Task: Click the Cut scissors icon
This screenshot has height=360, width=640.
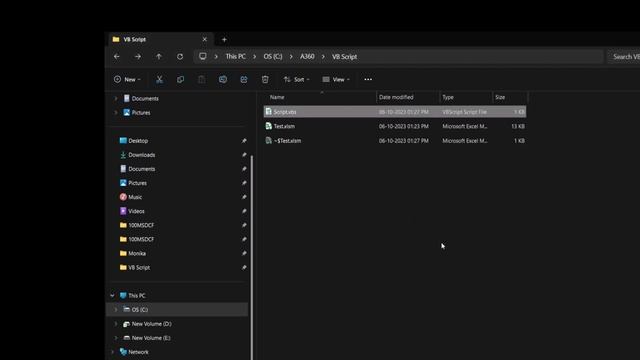Action: (160, 80)
